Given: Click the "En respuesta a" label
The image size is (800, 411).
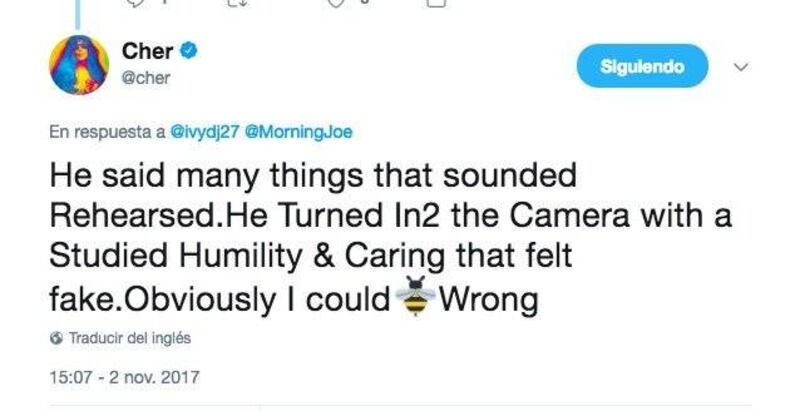Looking at the screenshot, I should (x=107, y=131).
